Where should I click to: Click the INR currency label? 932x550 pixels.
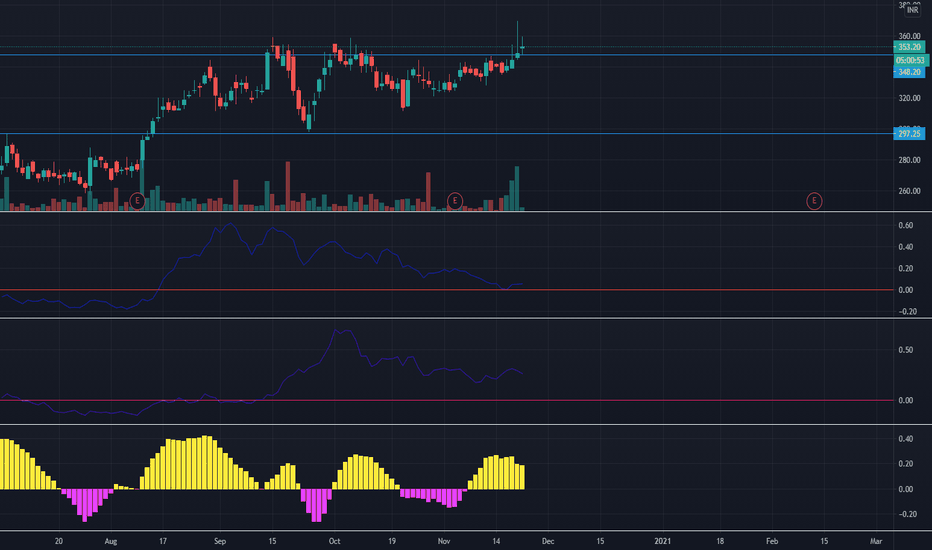point(912,10)
